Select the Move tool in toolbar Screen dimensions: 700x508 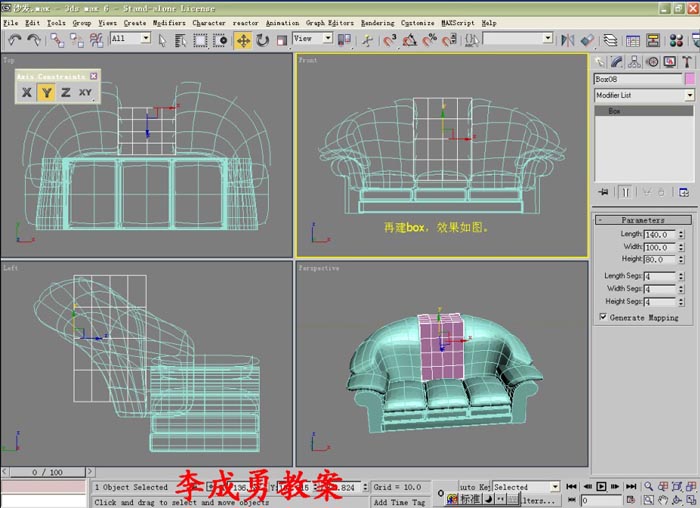(x=243, y=41)
